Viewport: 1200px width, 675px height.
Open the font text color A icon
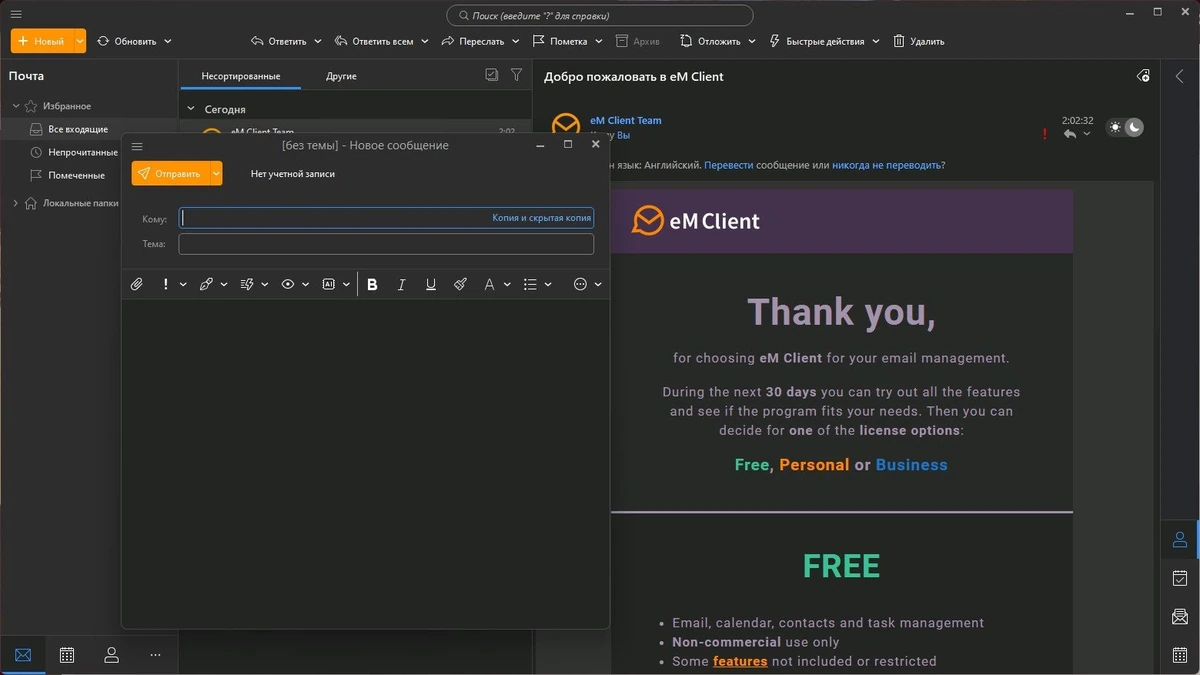[489, 284]
